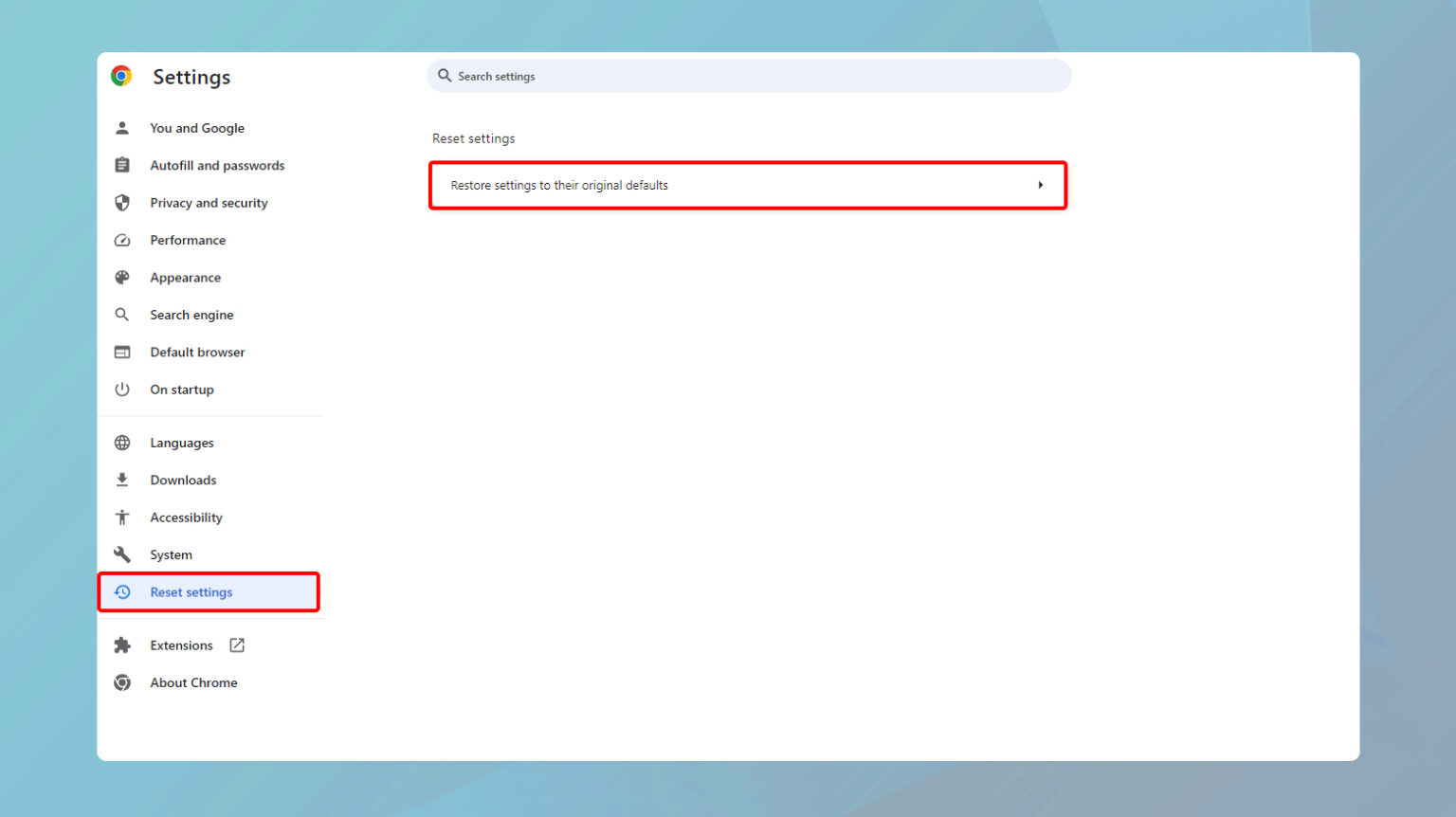Click the Settings heading Chrome logo
The height and width of the screenshot is (817, 1456).
(121, 75)
